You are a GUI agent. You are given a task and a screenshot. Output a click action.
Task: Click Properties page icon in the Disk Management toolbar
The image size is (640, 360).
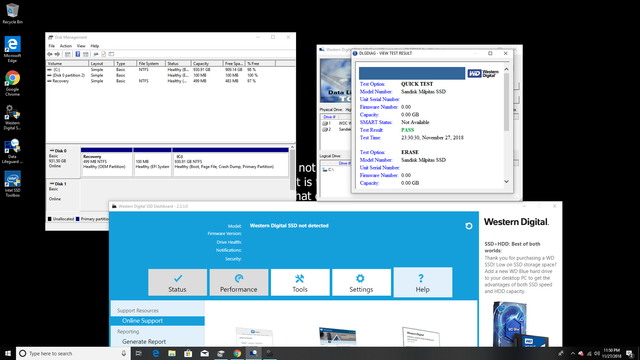coord(104,54)
